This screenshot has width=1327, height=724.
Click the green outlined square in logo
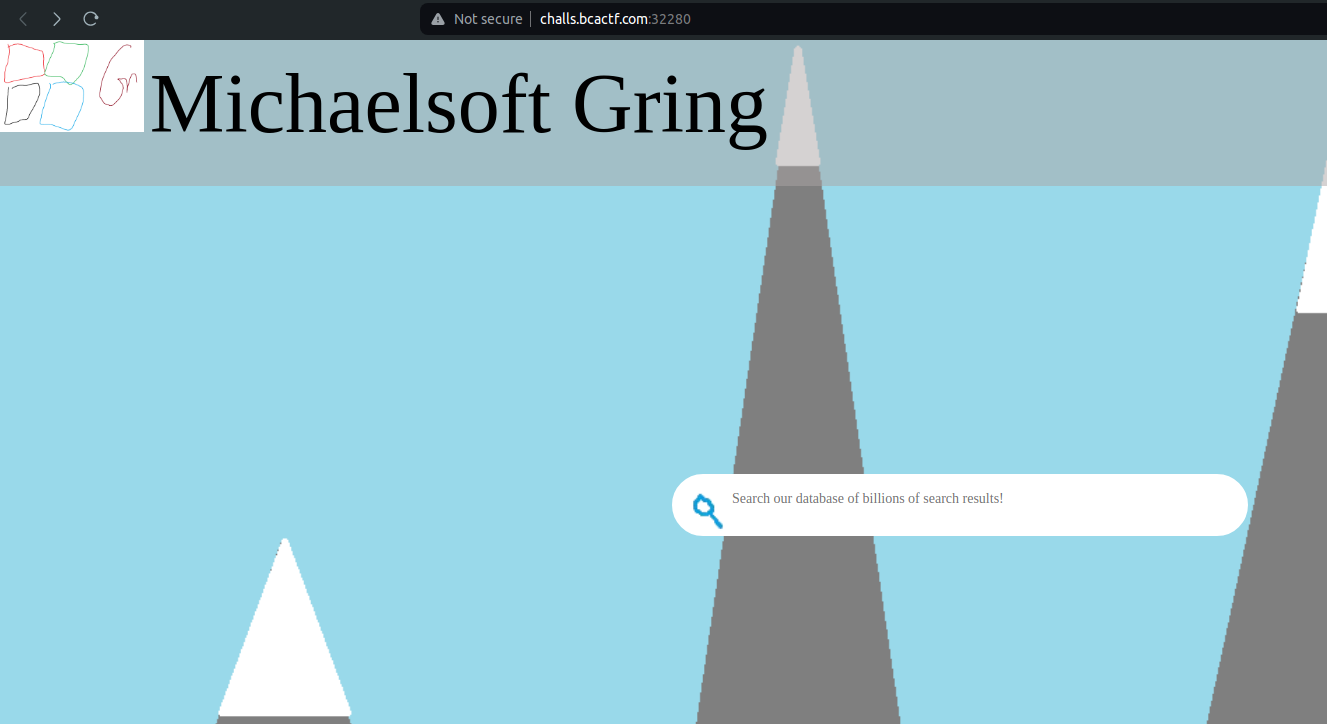coord(67,60)
